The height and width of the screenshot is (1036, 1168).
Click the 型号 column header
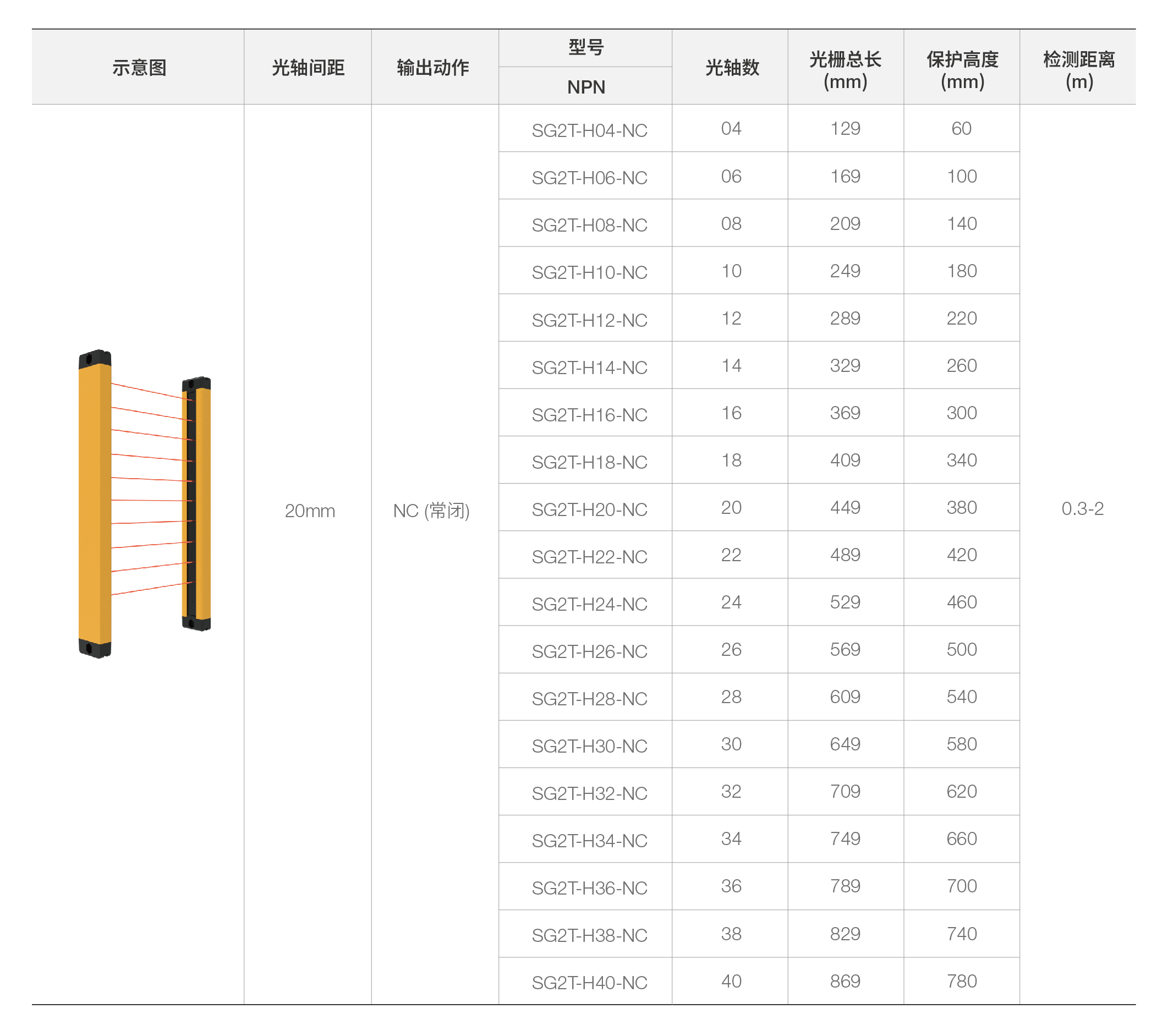coord(586,47)
